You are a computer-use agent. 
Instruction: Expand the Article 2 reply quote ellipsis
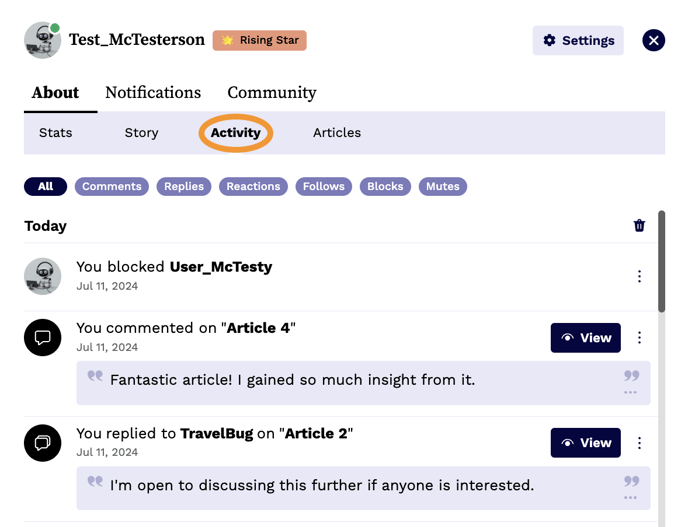630,498
